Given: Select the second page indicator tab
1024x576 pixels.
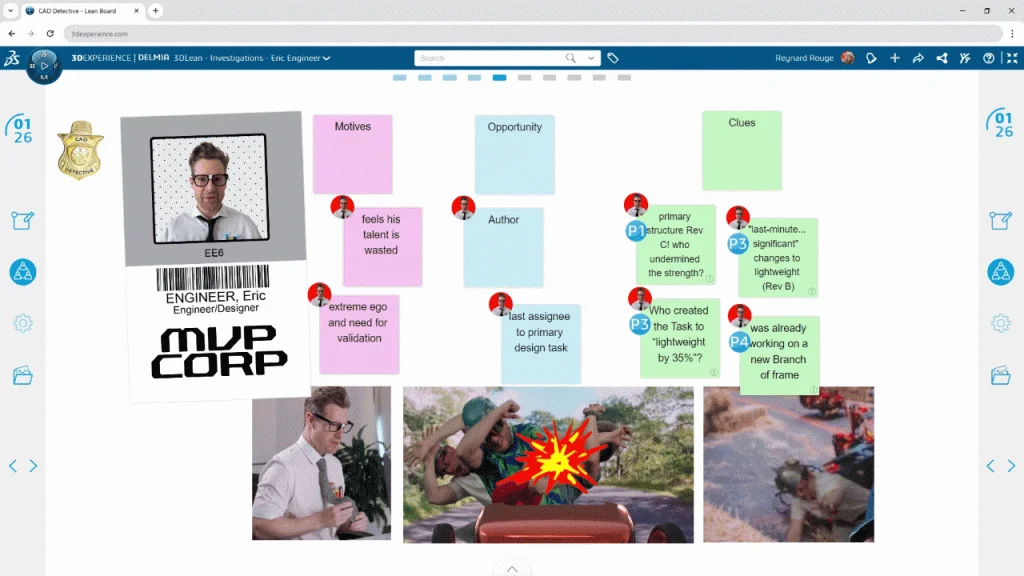Looking at the screenshot, I should (x=424, y=78).
